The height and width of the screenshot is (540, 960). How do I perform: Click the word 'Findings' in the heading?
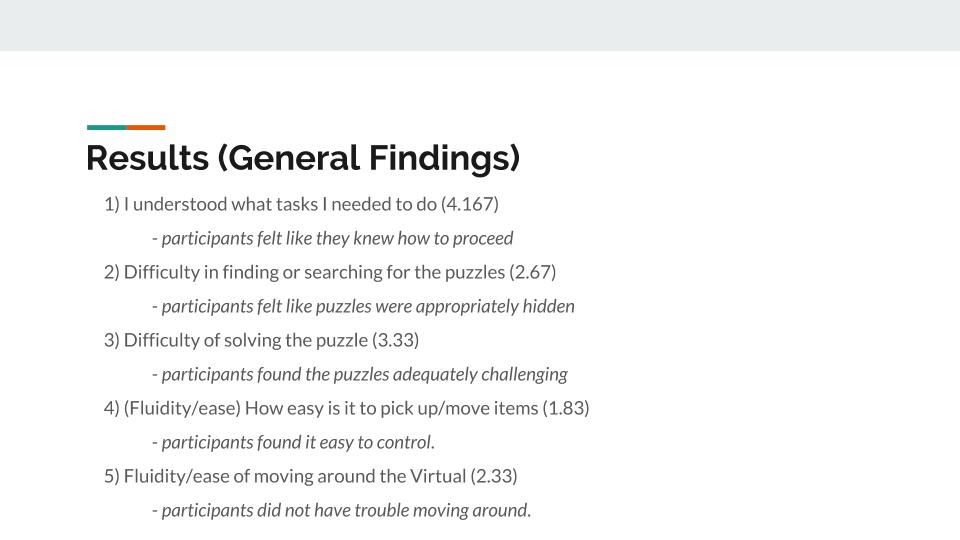444,158
